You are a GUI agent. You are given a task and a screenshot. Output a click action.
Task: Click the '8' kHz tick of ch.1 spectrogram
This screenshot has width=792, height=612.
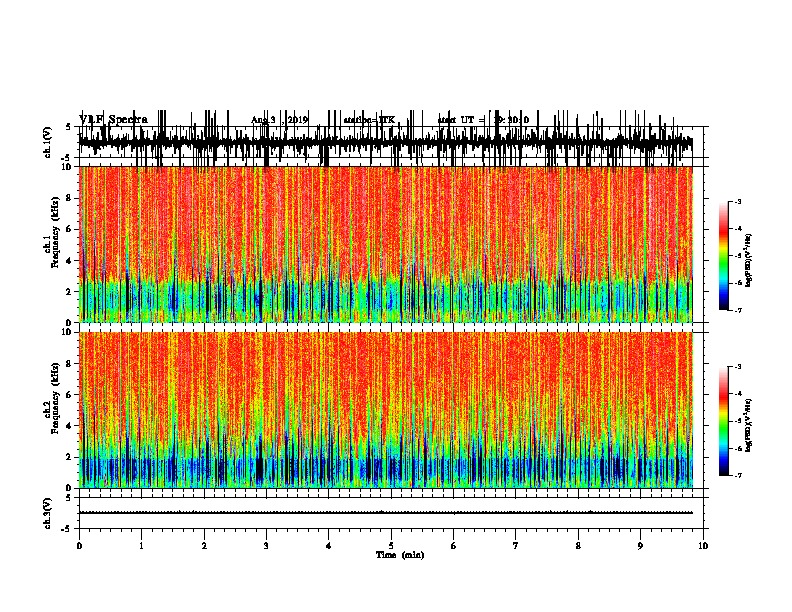[x=70, y=198]
